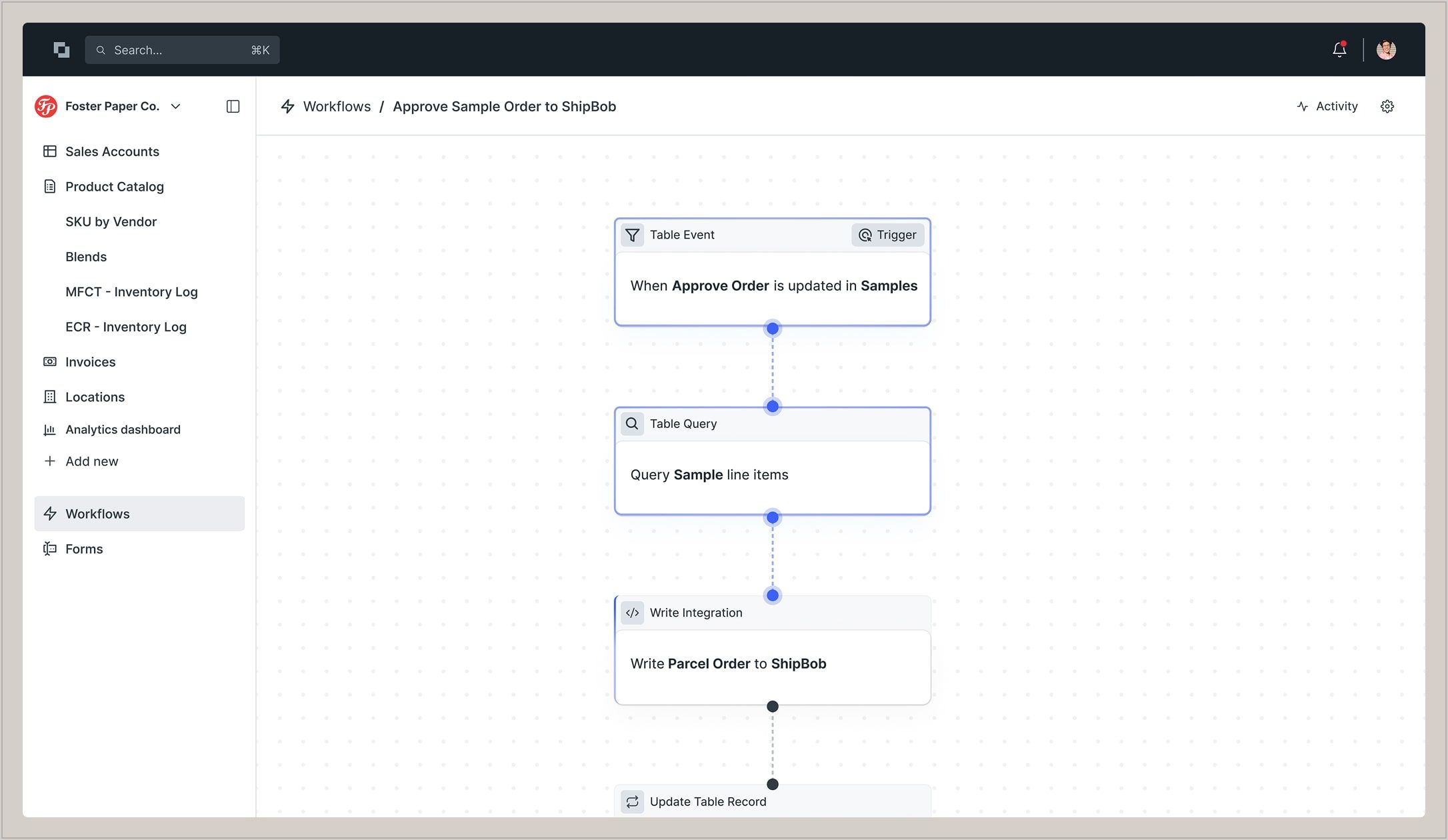The image size is (1448, 840).
Task: Click the Analytics dashboard chart icon
Action: point(49,429)
